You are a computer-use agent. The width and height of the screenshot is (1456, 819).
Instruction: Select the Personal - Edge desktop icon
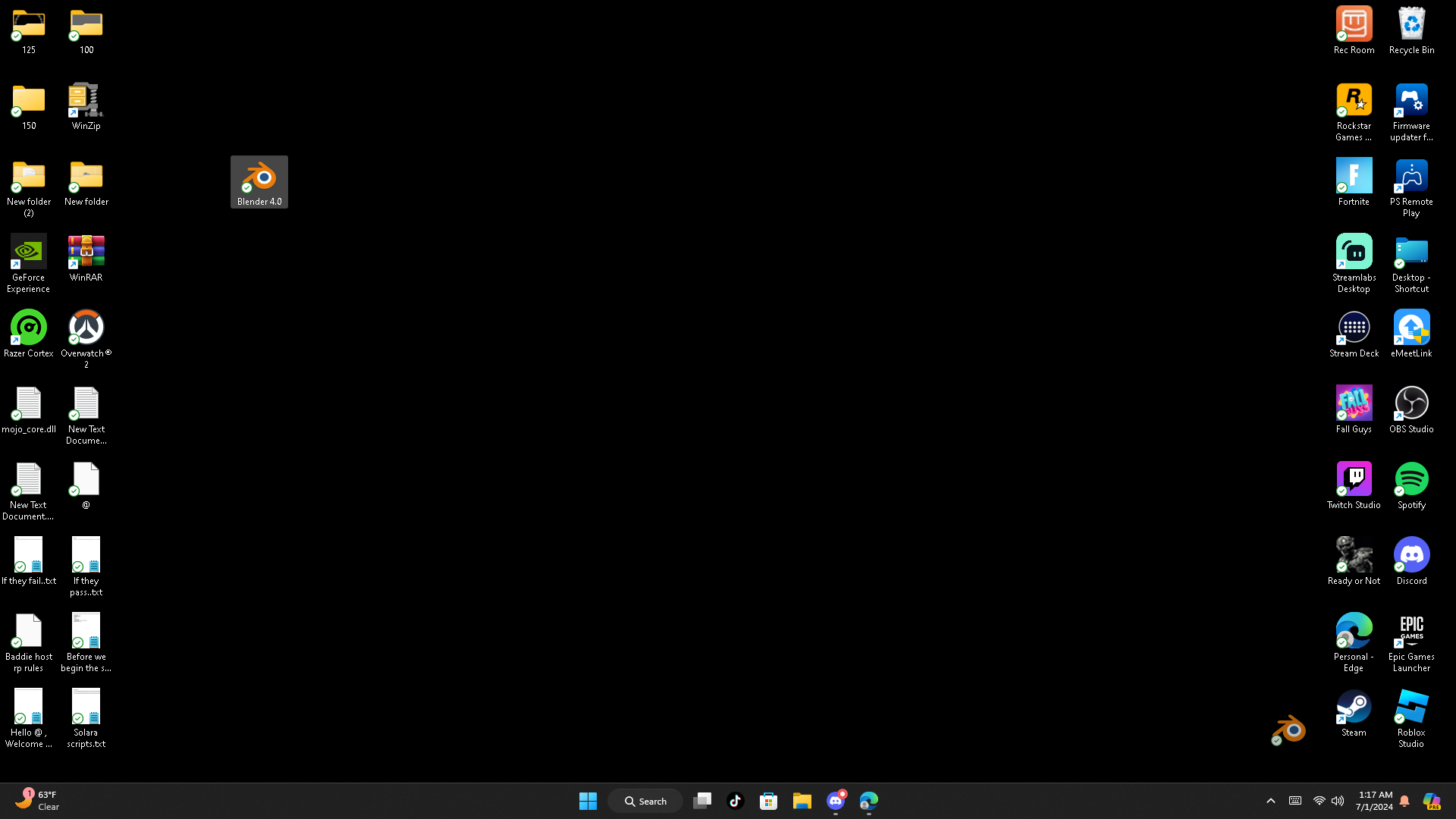[x=1354, y=643]
